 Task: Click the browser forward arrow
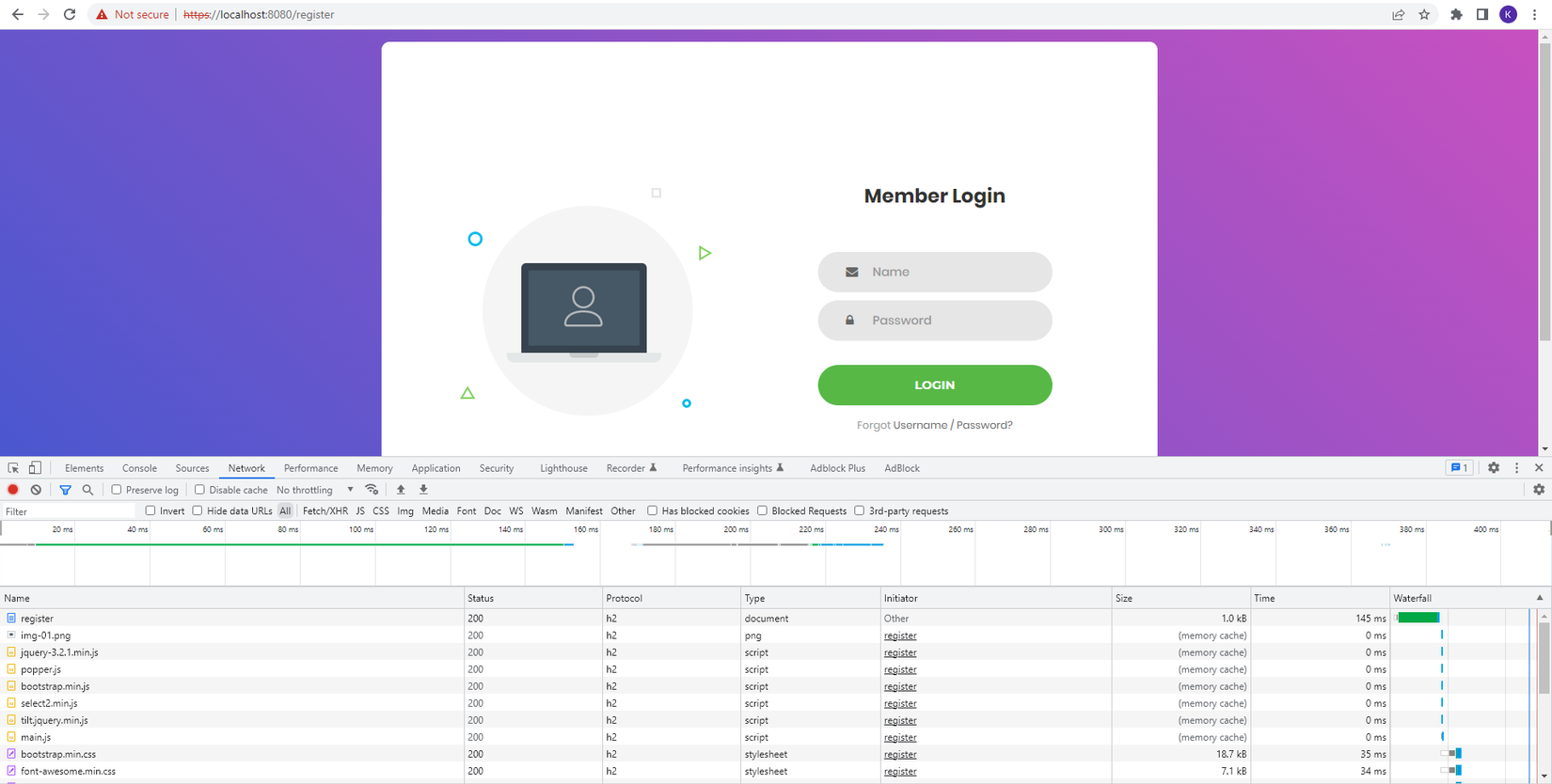tap(43, 14)
